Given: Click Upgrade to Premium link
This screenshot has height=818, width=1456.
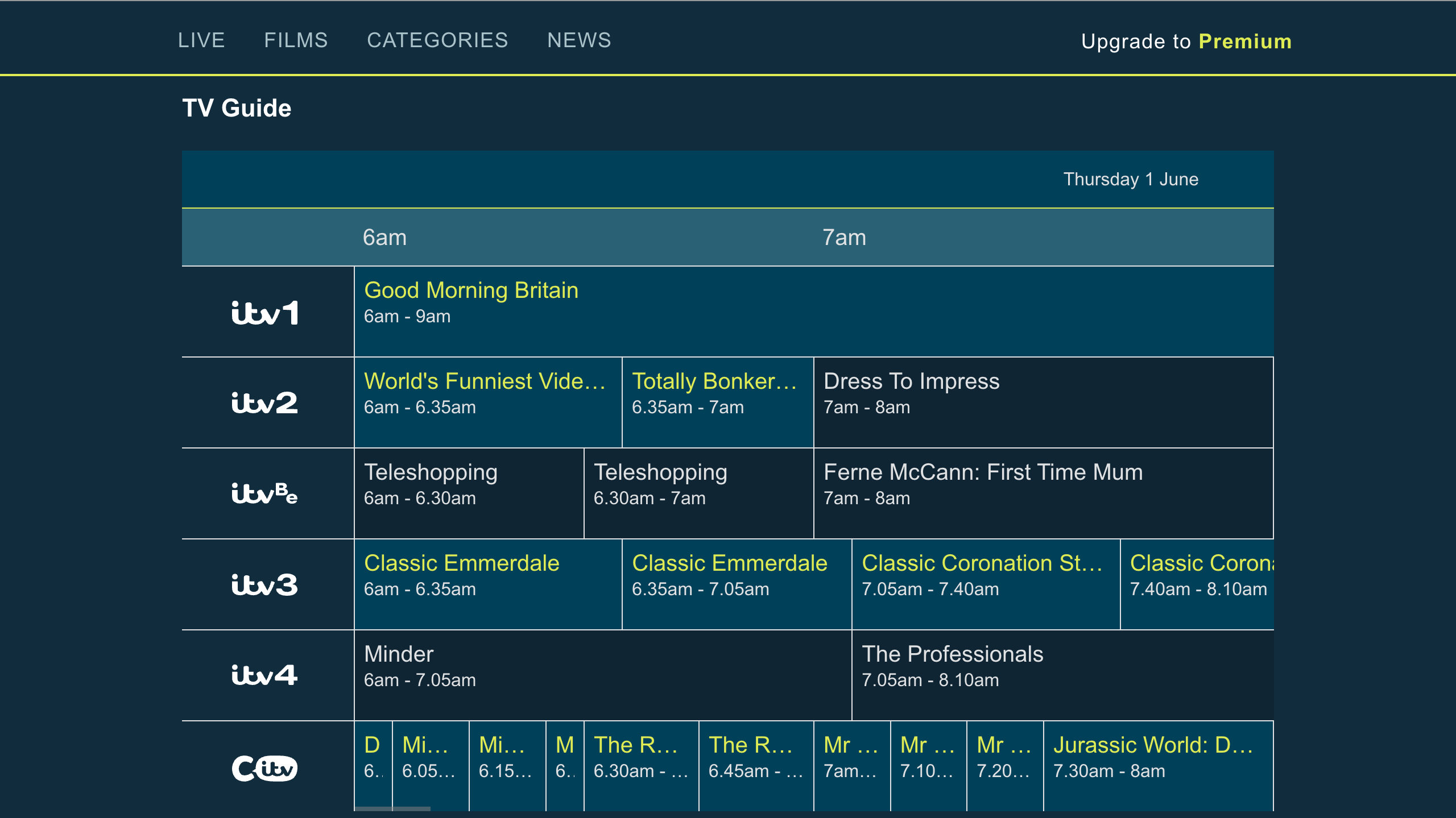Looking at the screenshot, I should point(1186,41).
